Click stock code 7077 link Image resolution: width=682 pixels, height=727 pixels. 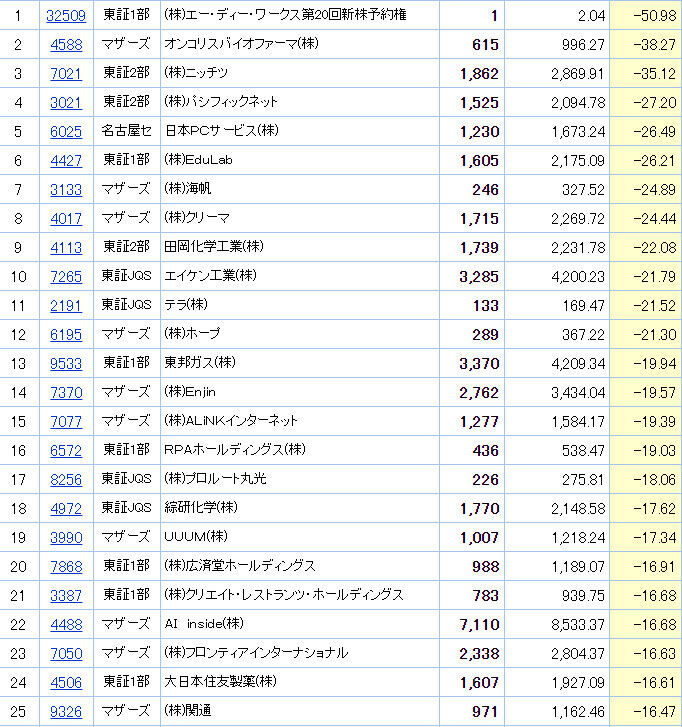[x=66, y=422]
